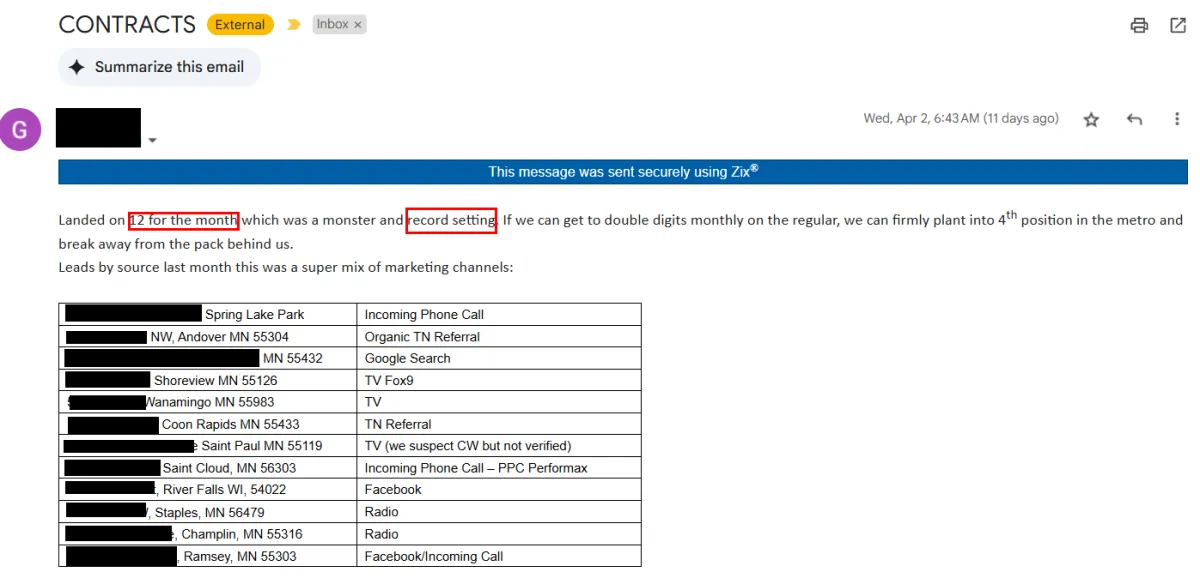Remove the Inbox label with the x
The height and width of the screenshot is (584, 1200).
358,24
